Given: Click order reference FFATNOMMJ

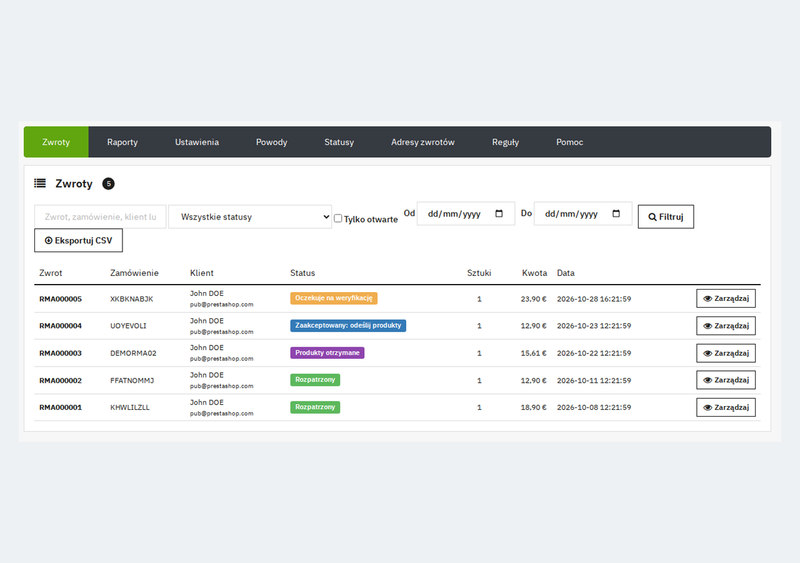Looking at the screenshot, I should tap(132, 381).
